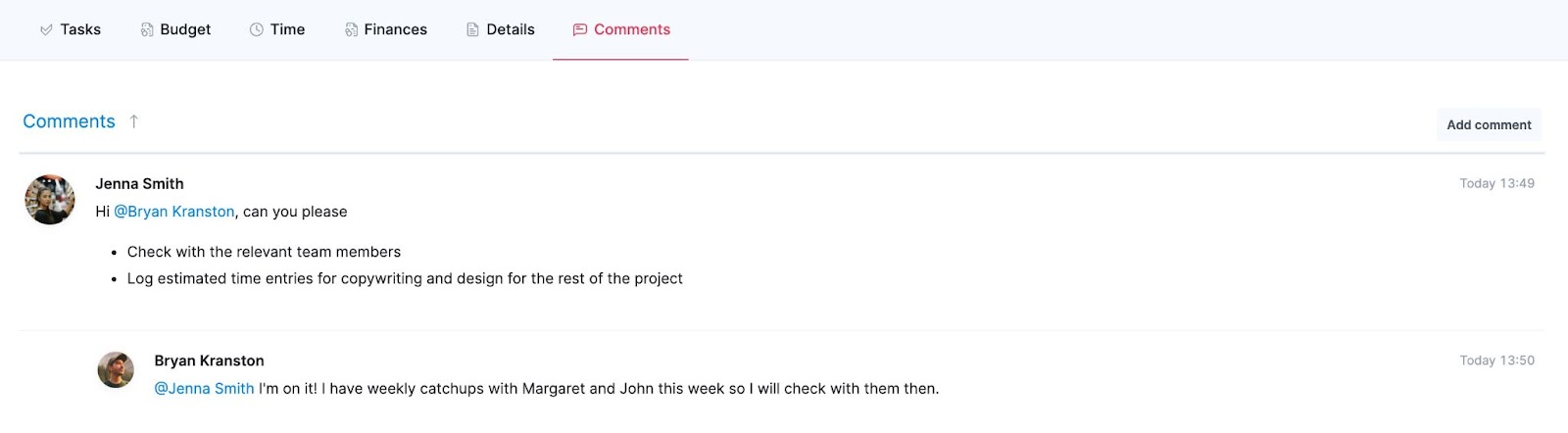The width and height of the screenshot is (1568, 433).
Task: Click the @Bryan Kranston mention link
Action: click(x=174, y=212)
